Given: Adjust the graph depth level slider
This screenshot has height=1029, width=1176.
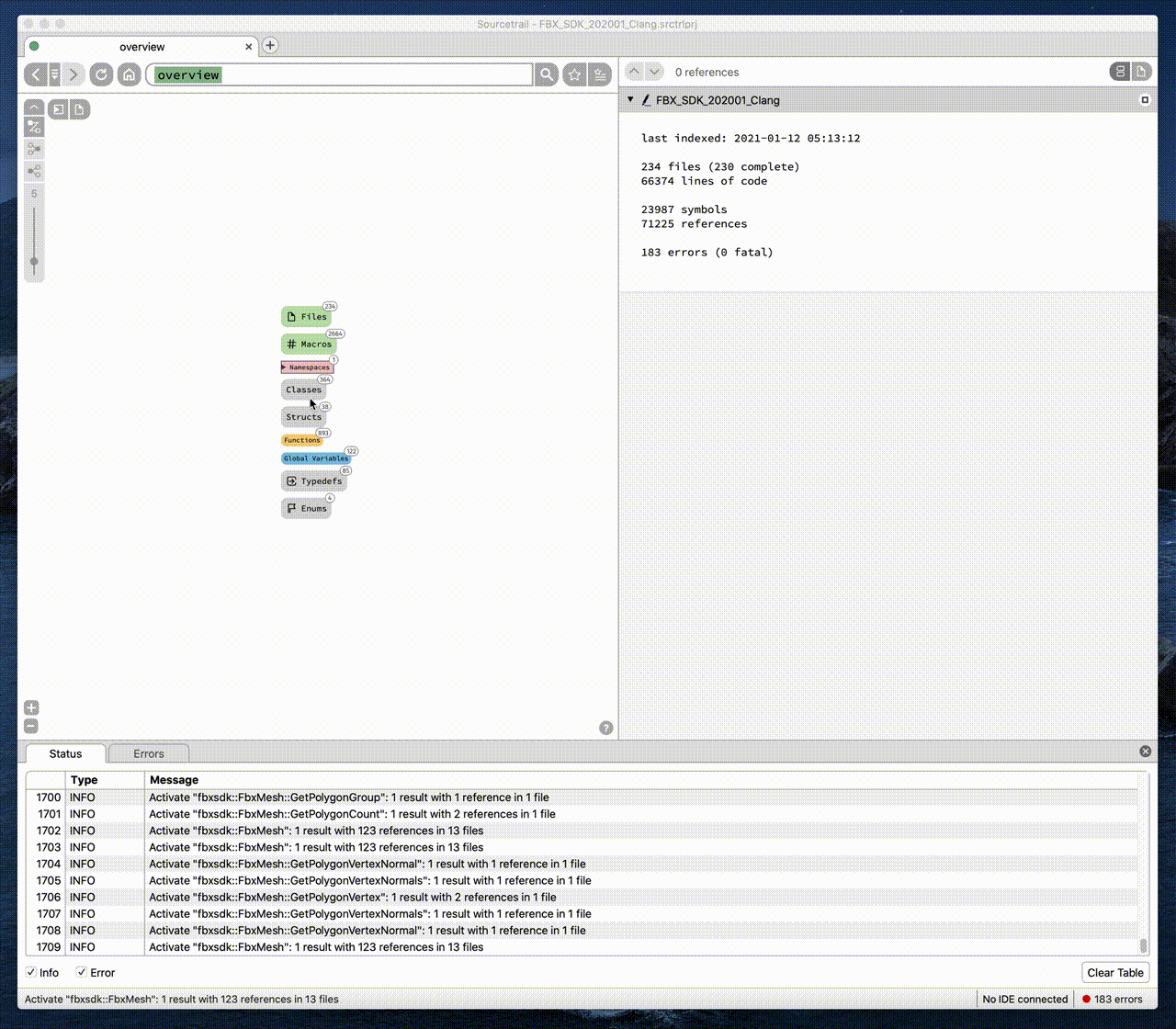Looking at the screenshot, I should point(34,262).
